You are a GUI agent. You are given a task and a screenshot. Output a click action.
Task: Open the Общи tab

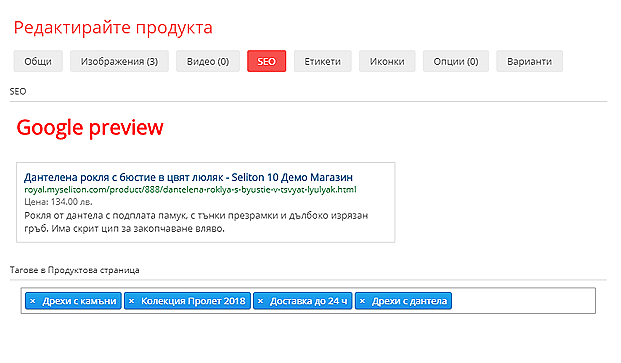38,61
